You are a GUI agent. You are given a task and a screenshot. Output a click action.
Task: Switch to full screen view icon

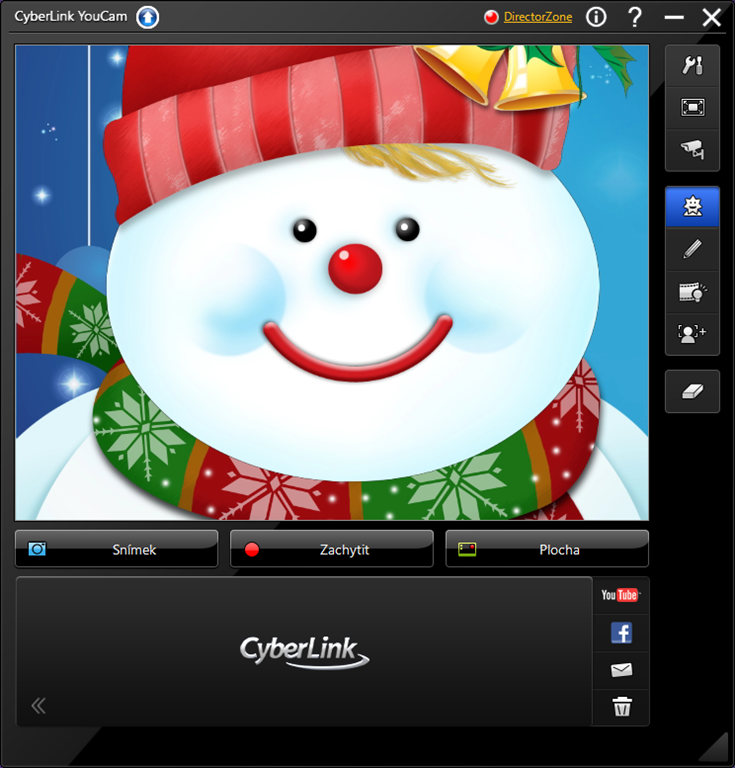[692, 107]
